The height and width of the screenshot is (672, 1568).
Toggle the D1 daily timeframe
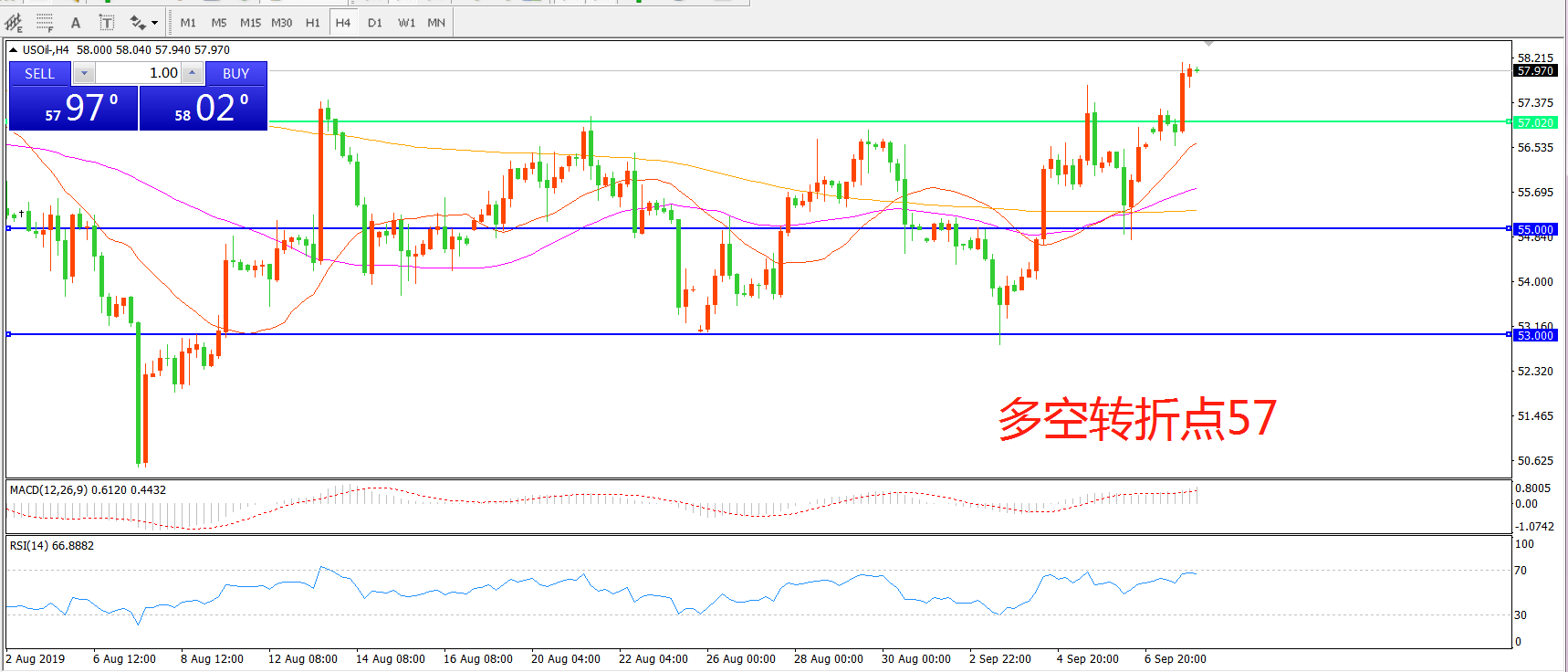pos(375,23)
